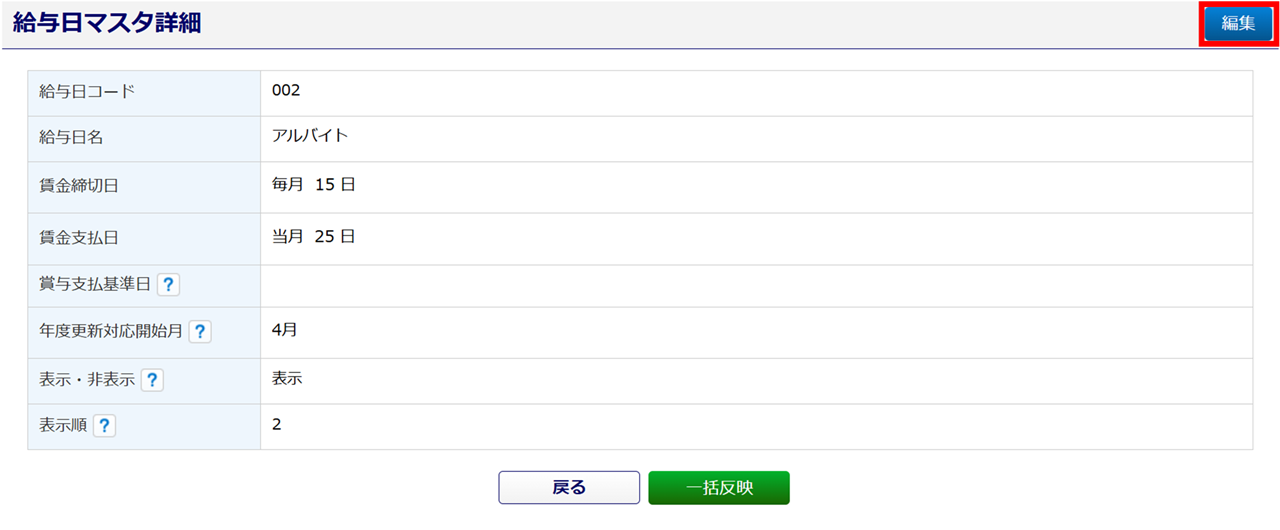Click the 給与日マスタ詳細 page heading
Viewport: 1280px width, 530px height.
tap(107, 24)
